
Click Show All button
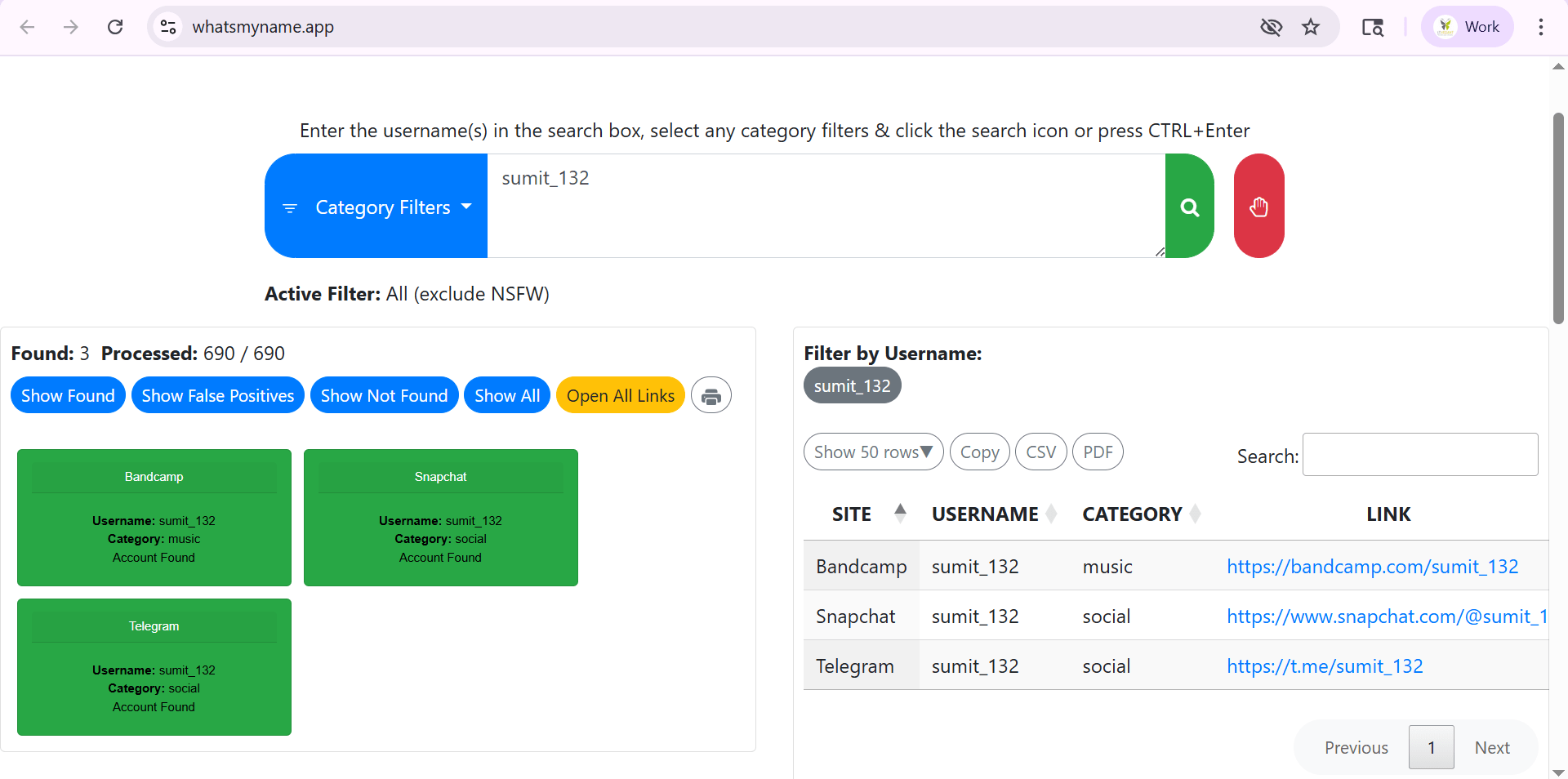coord(507,395)
